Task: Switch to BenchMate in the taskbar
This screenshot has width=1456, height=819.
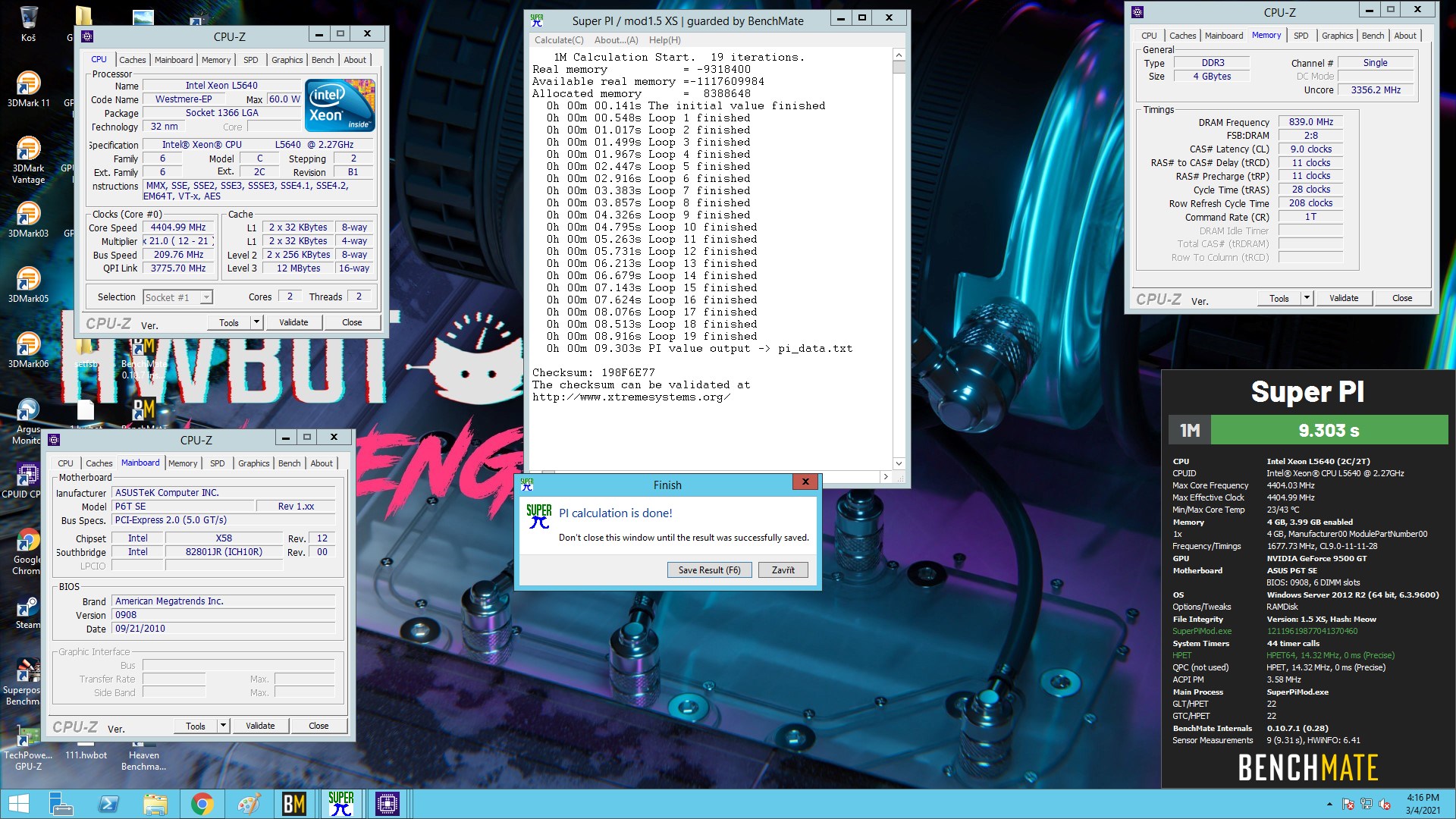Action: click(294, 804)
